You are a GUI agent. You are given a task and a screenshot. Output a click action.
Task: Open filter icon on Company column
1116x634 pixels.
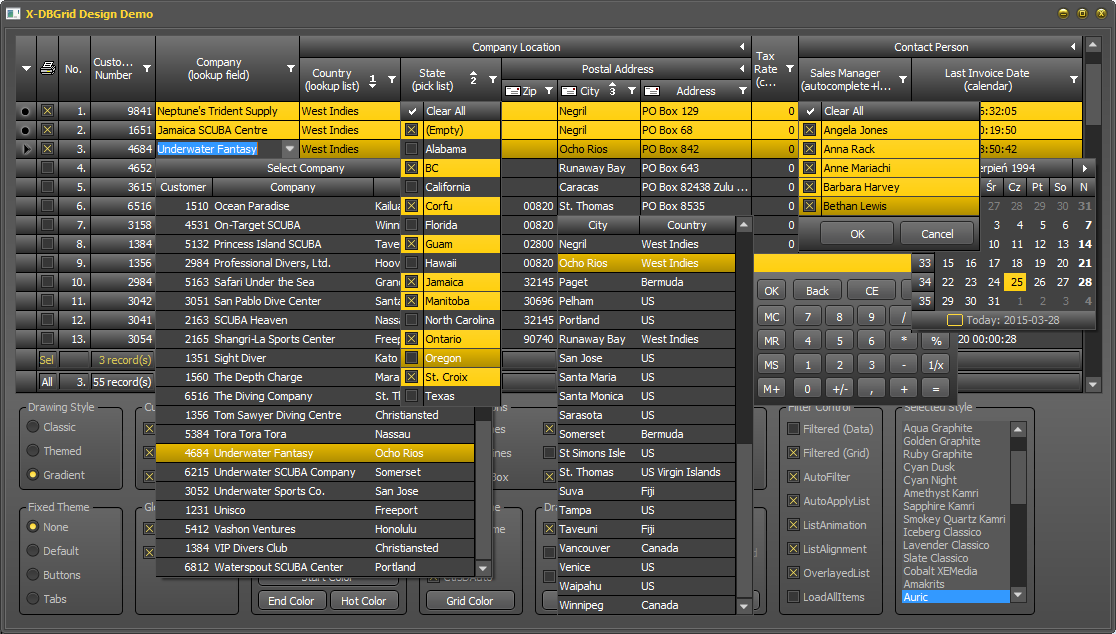tap(291, 68)
